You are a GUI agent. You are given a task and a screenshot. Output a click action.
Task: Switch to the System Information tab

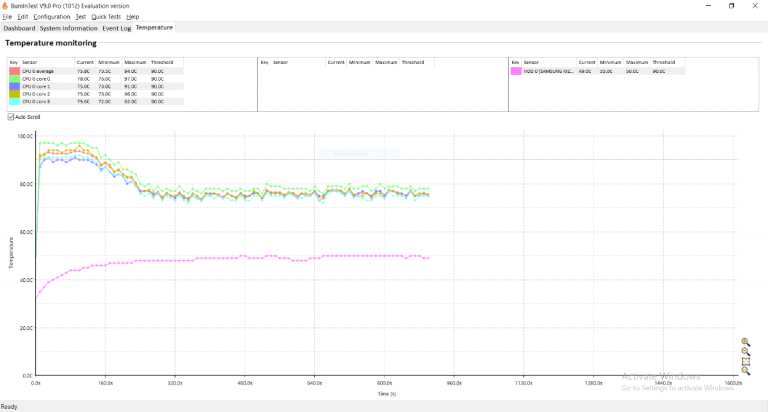tap(69, 28)
